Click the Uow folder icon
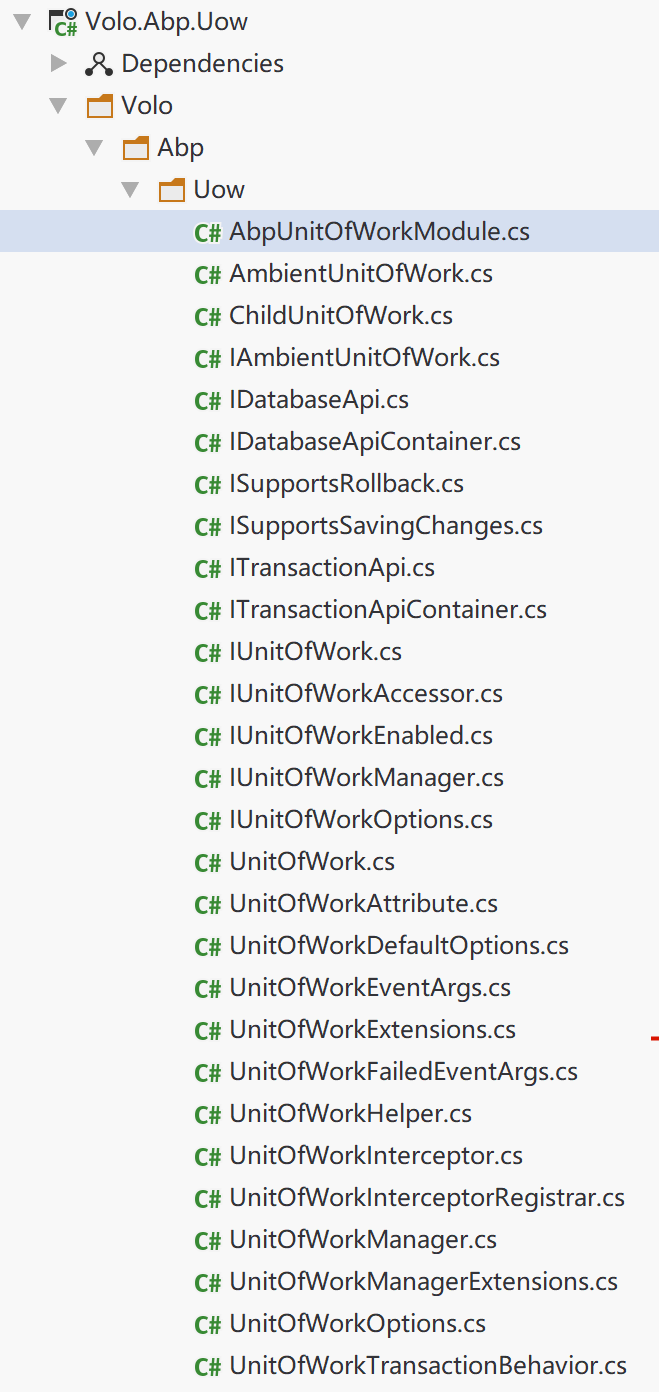The image size is (659, 1392). tap(172, 190)
